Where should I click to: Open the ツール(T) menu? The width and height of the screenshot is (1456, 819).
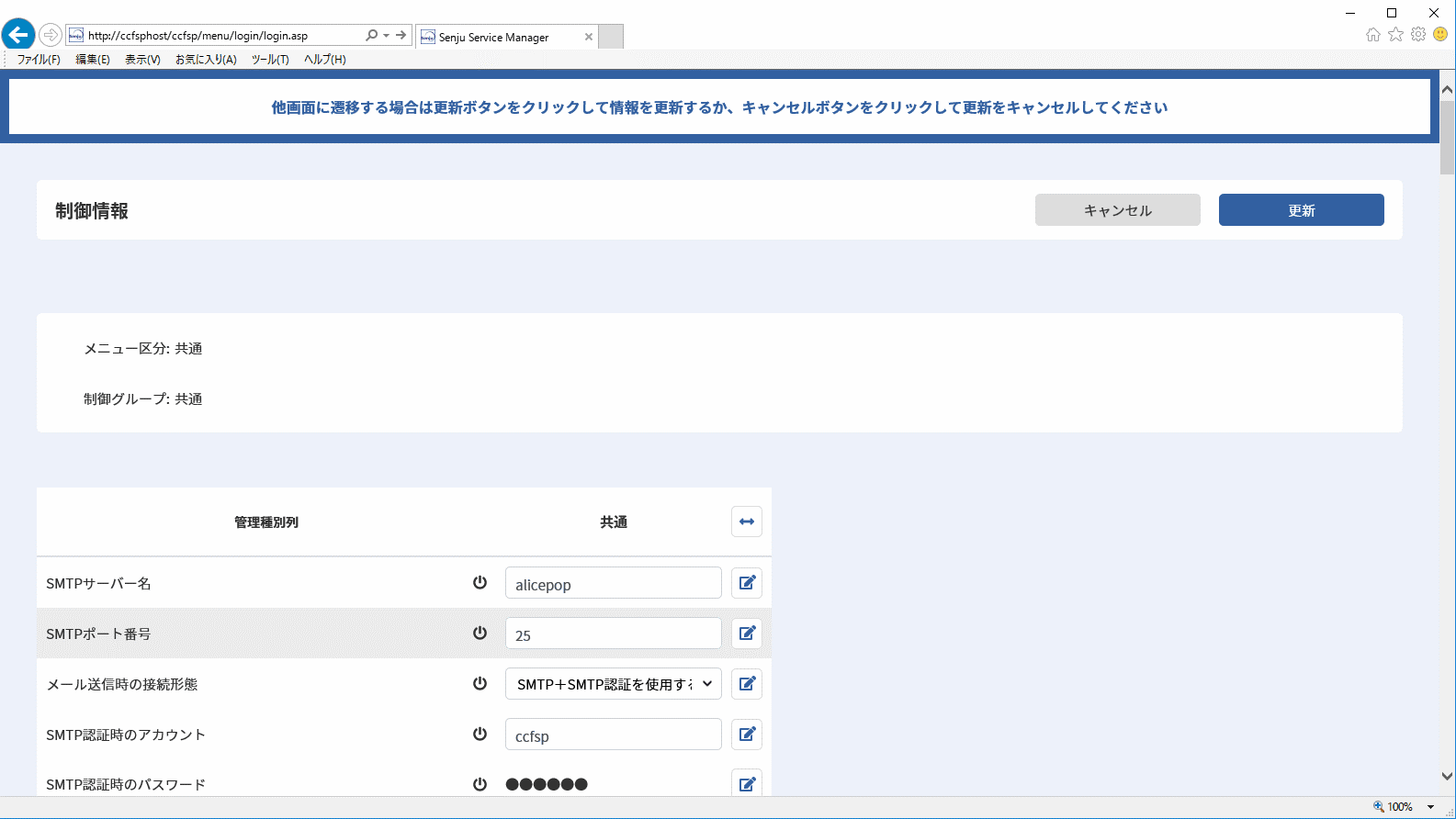coord(270,60)
